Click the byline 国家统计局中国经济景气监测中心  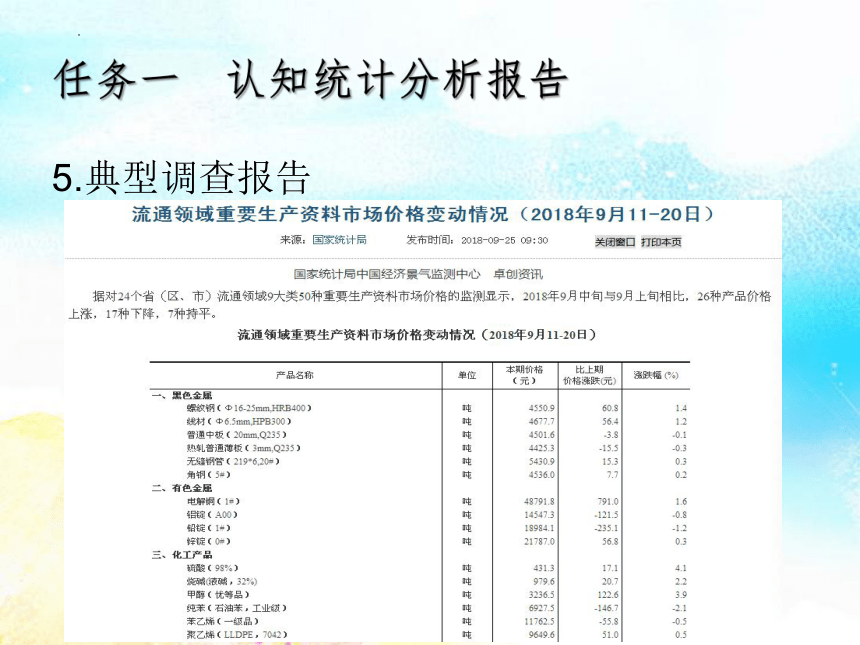click(387, 274)
